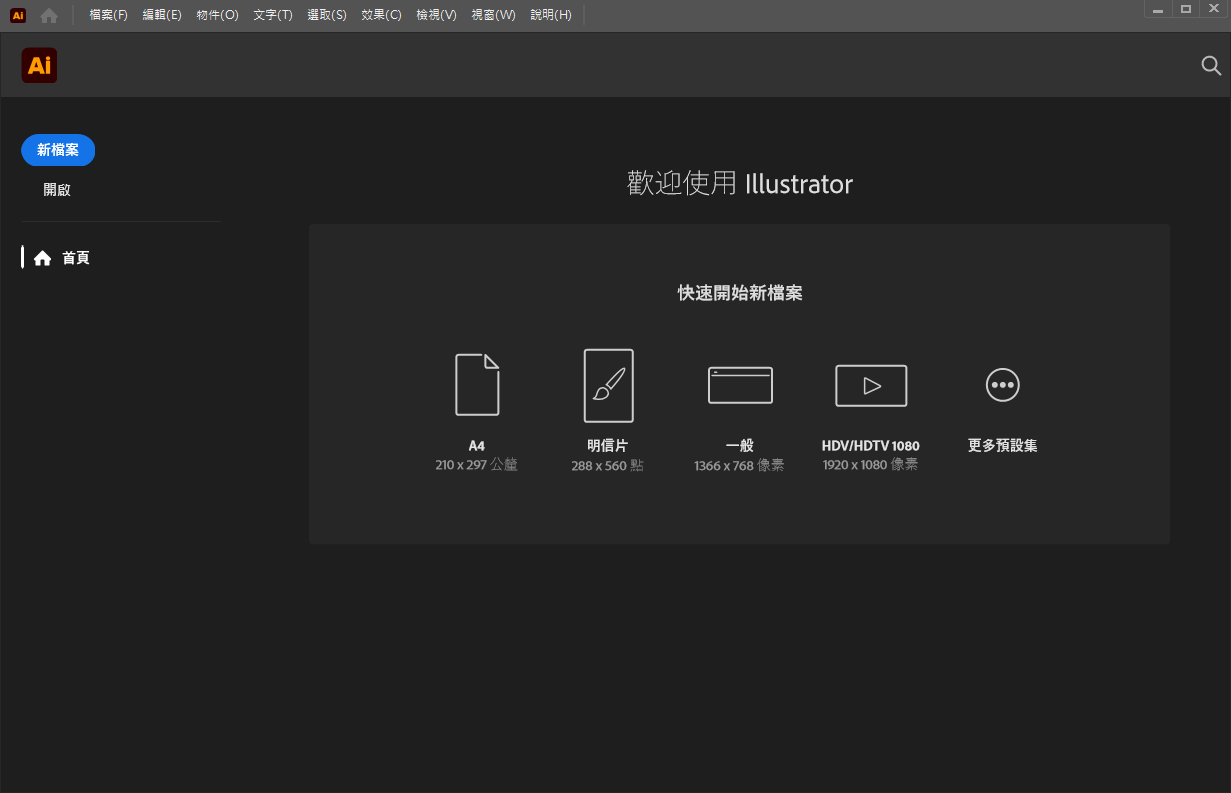The image size is (1231, 793).
Task: Click the 開啟 button in sidebar
Action: pos(57,190)
